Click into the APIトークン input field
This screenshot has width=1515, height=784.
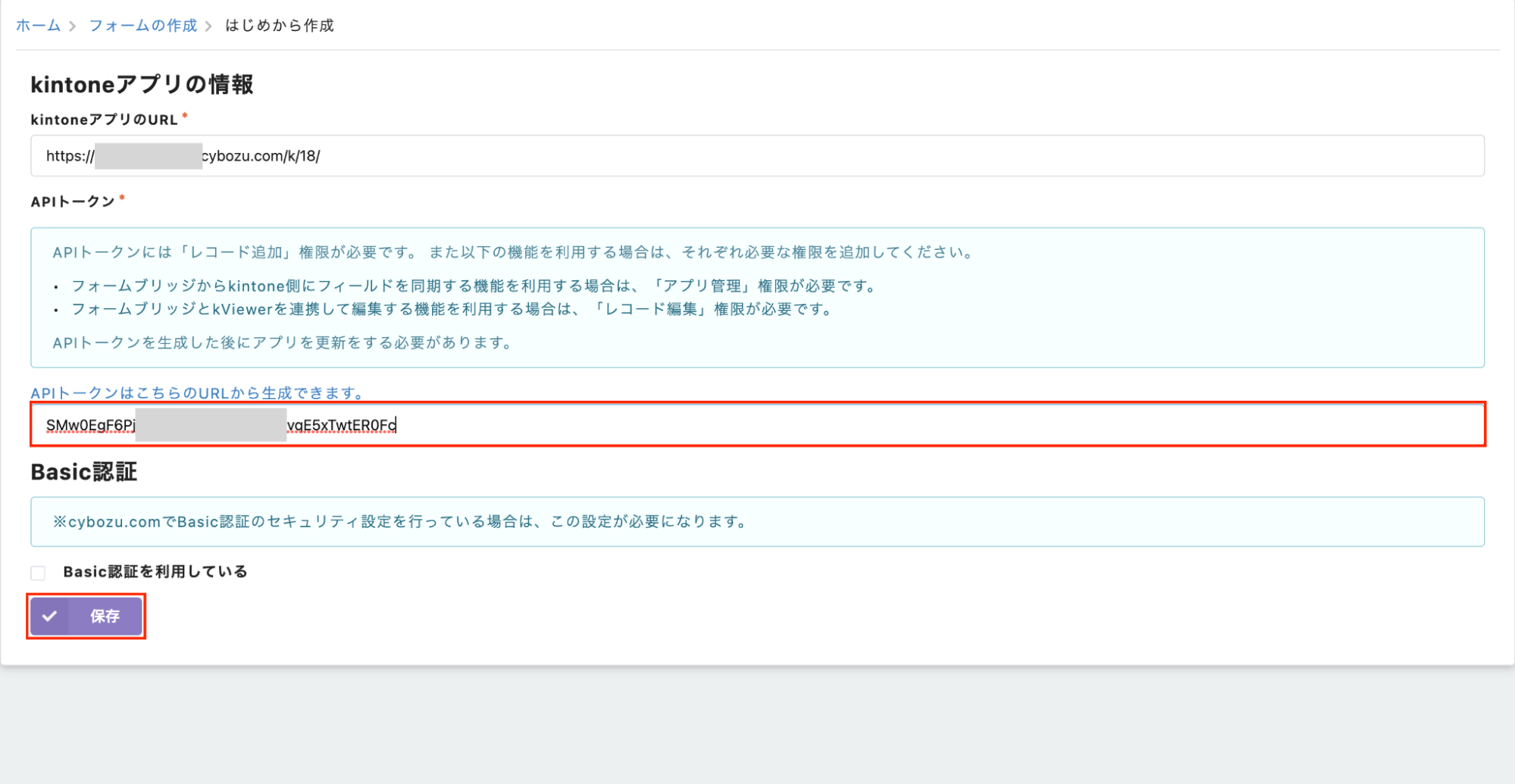click(x=758, y=425)
